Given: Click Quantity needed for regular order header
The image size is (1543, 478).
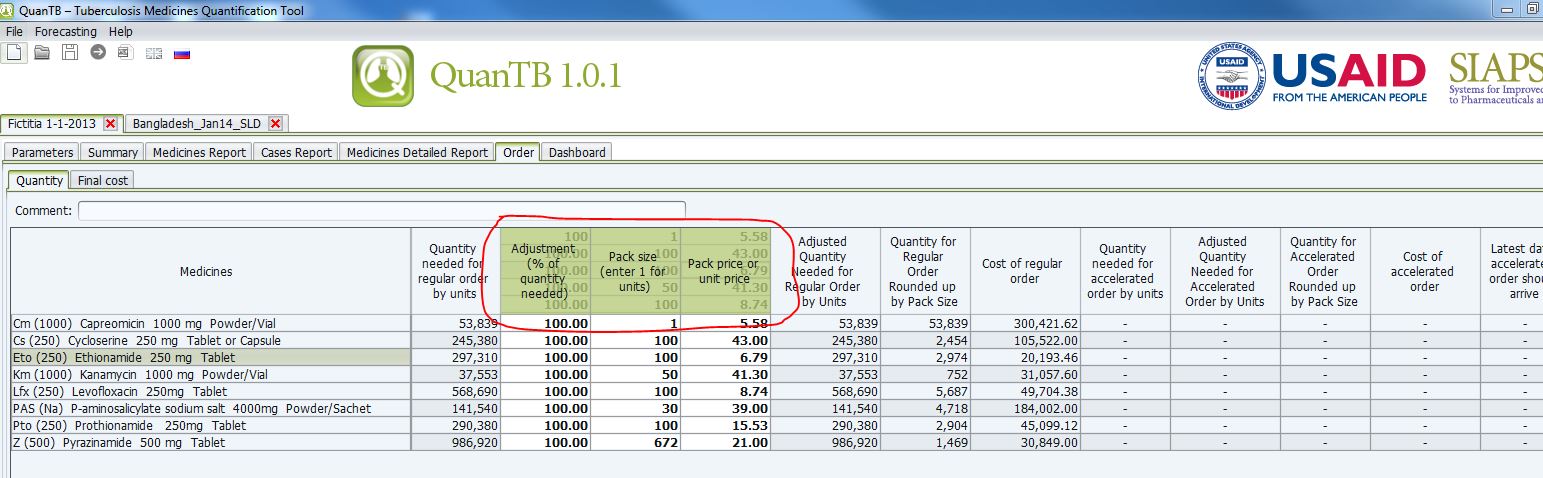Looking at the screenshot, I should [454, 271].
